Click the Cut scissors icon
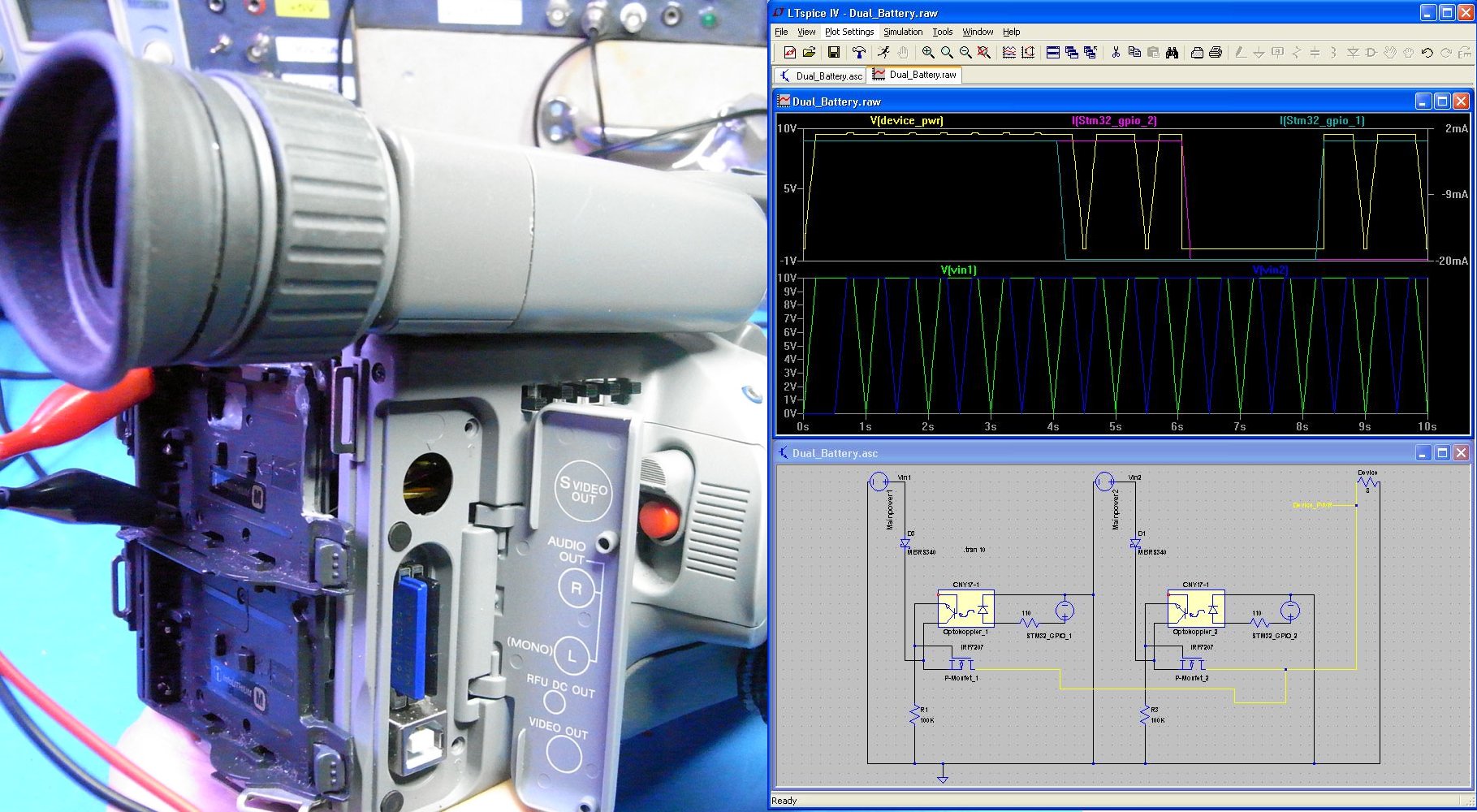The height and width of the screenshot is (812, 1477). pyautogui.click(x=1116, y=53)
